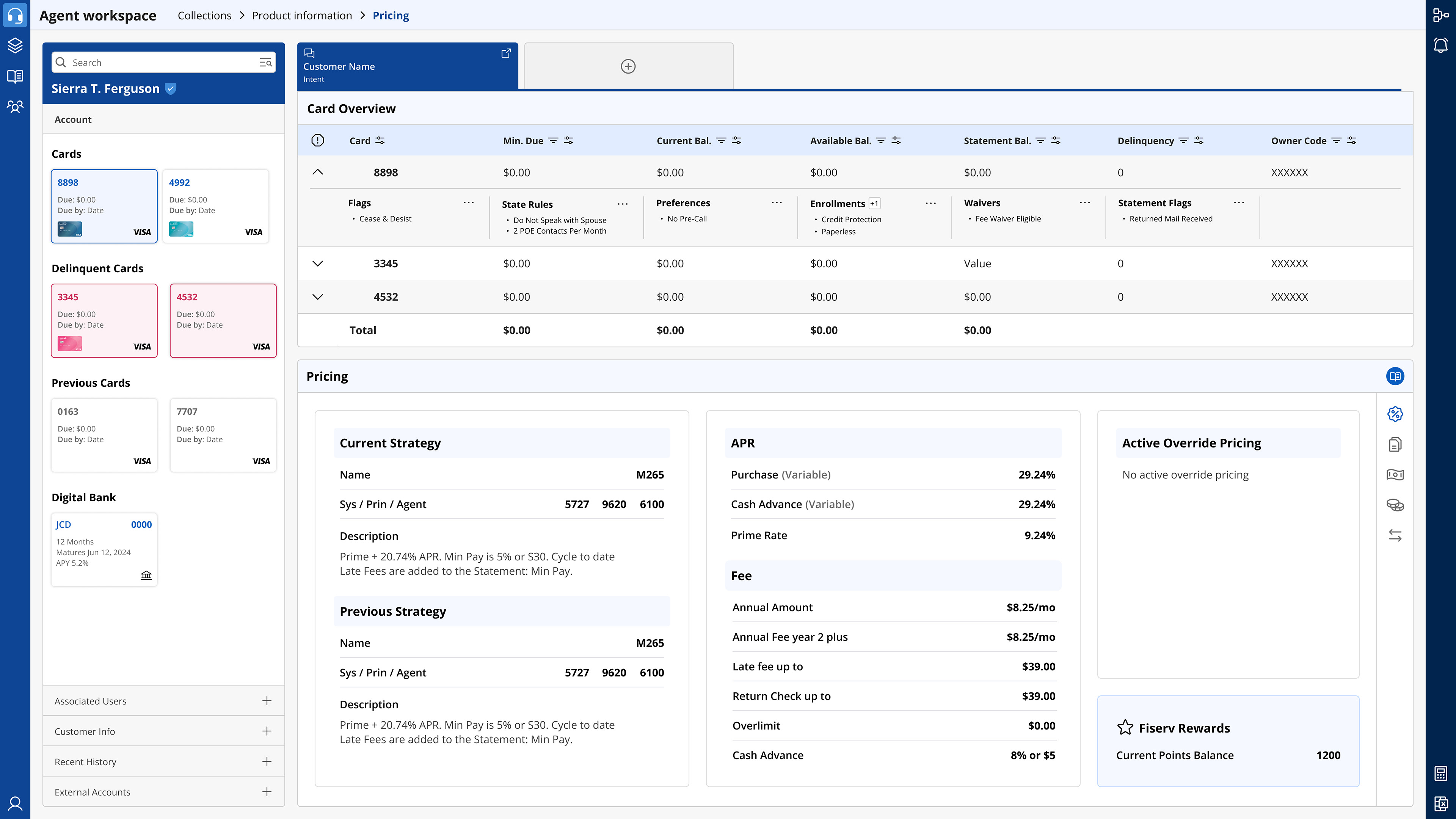Click the transfer arrows icon in Pricing rail
The image size is (1456, 819).
tap(1395, 535)
